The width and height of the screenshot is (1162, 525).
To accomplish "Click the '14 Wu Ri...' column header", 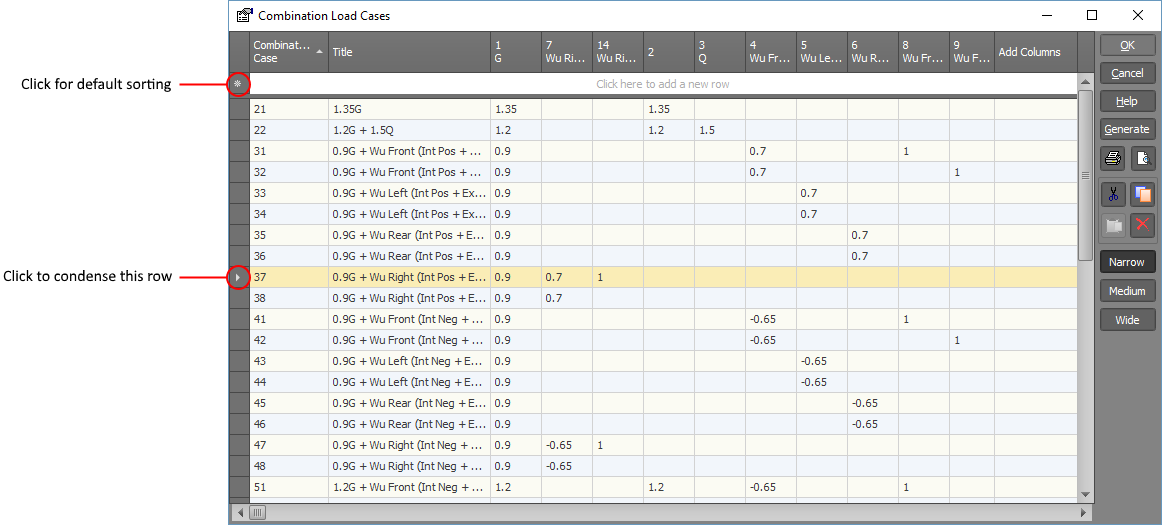I will pyautogui.click(x=618, y=52).
